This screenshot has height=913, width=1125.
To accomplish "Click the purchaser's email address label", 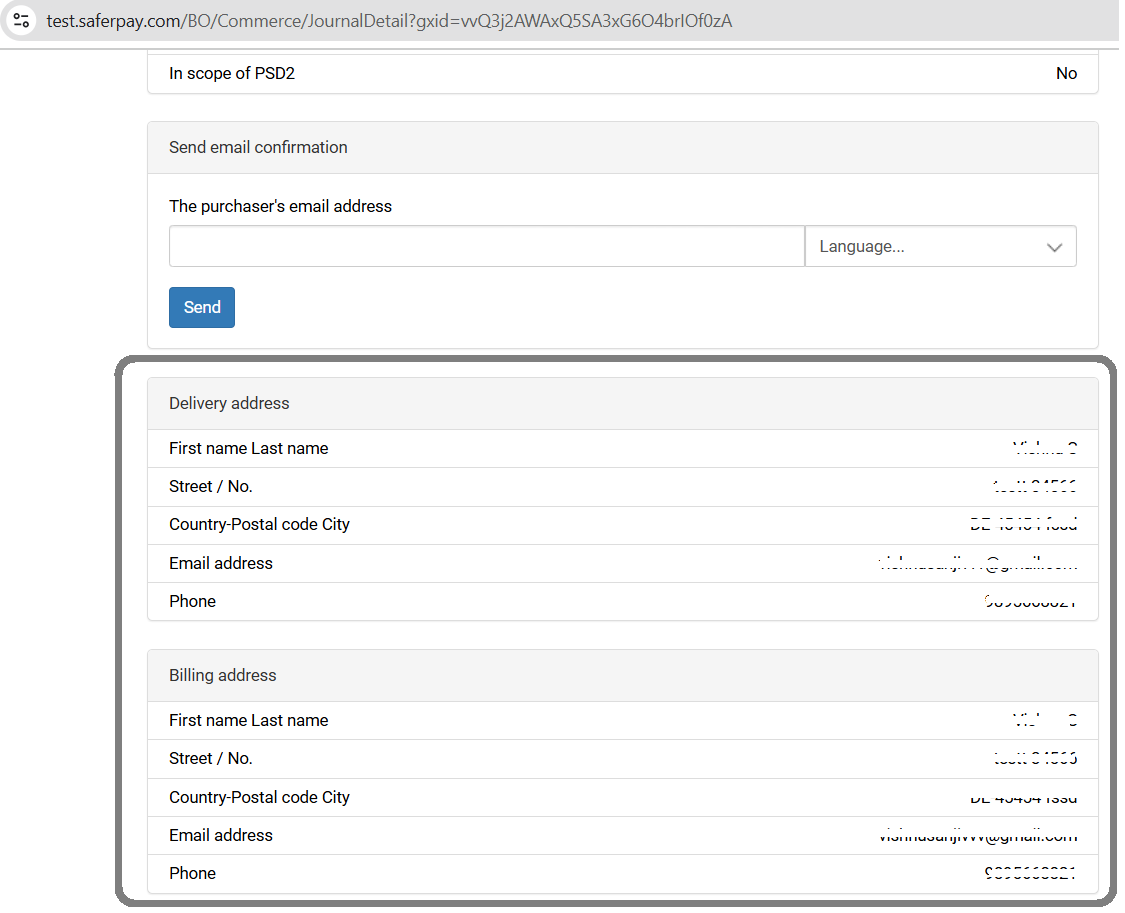I will [279, 206].
